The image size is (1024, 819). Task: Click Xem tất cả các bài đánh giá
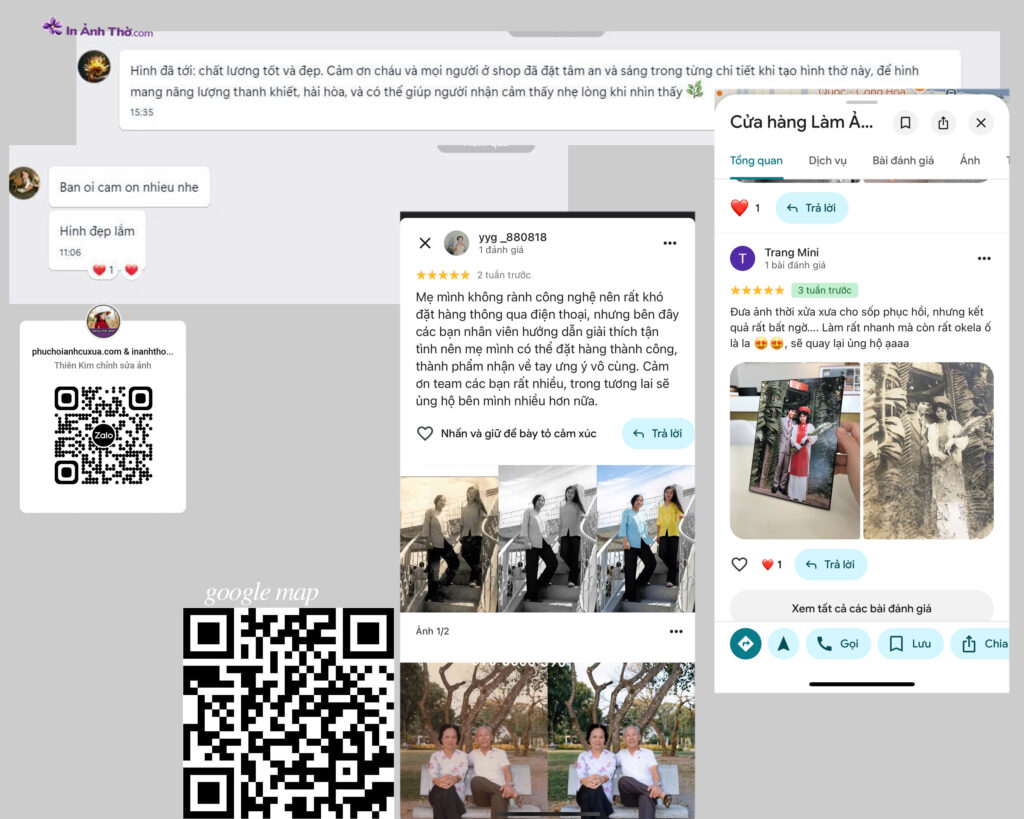pyautogui.click(x=861, y=608)
